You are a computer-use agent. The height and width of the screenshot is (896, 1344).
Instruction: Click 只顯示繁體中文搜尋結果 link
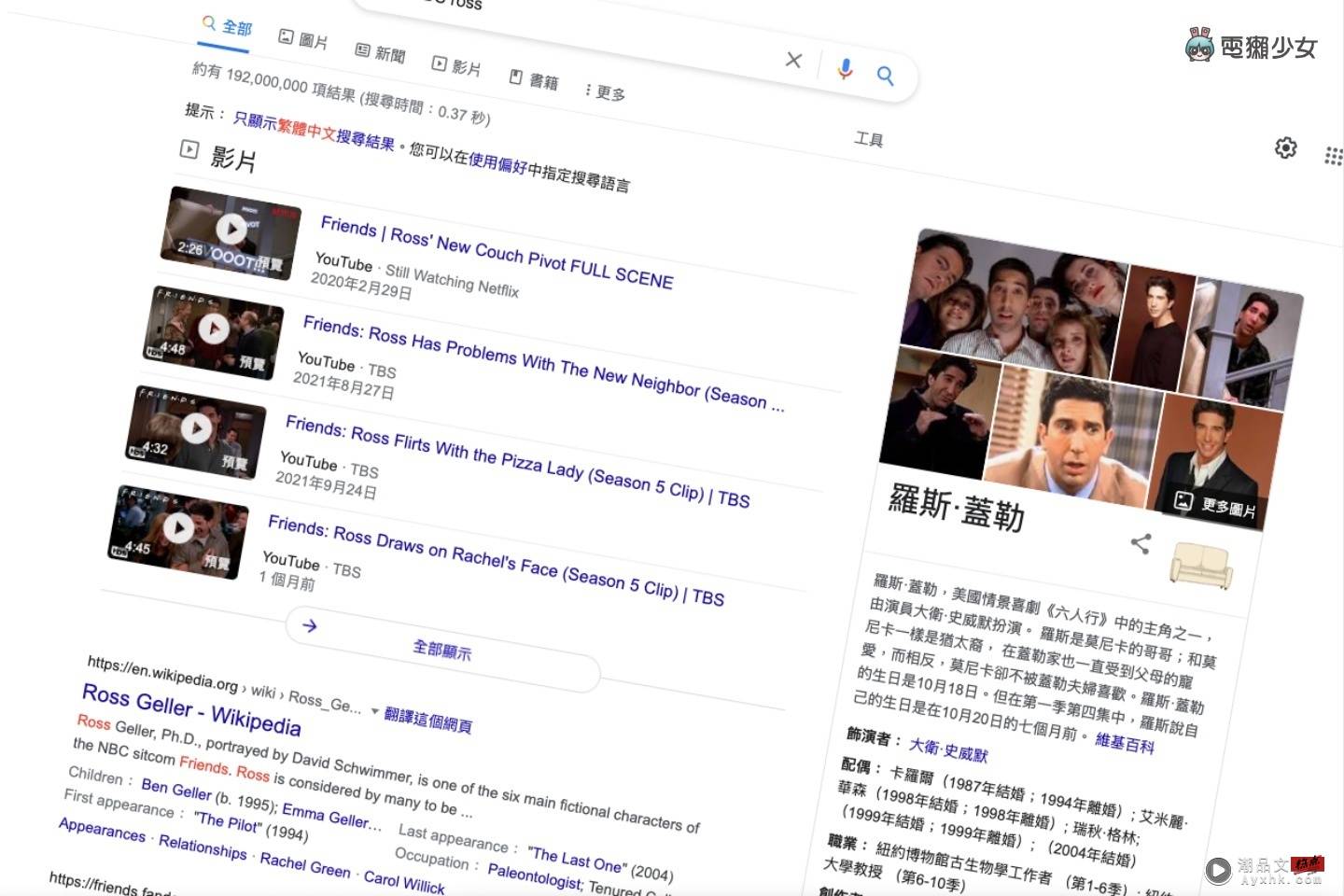pyautogui.click(x=314, y=132)
